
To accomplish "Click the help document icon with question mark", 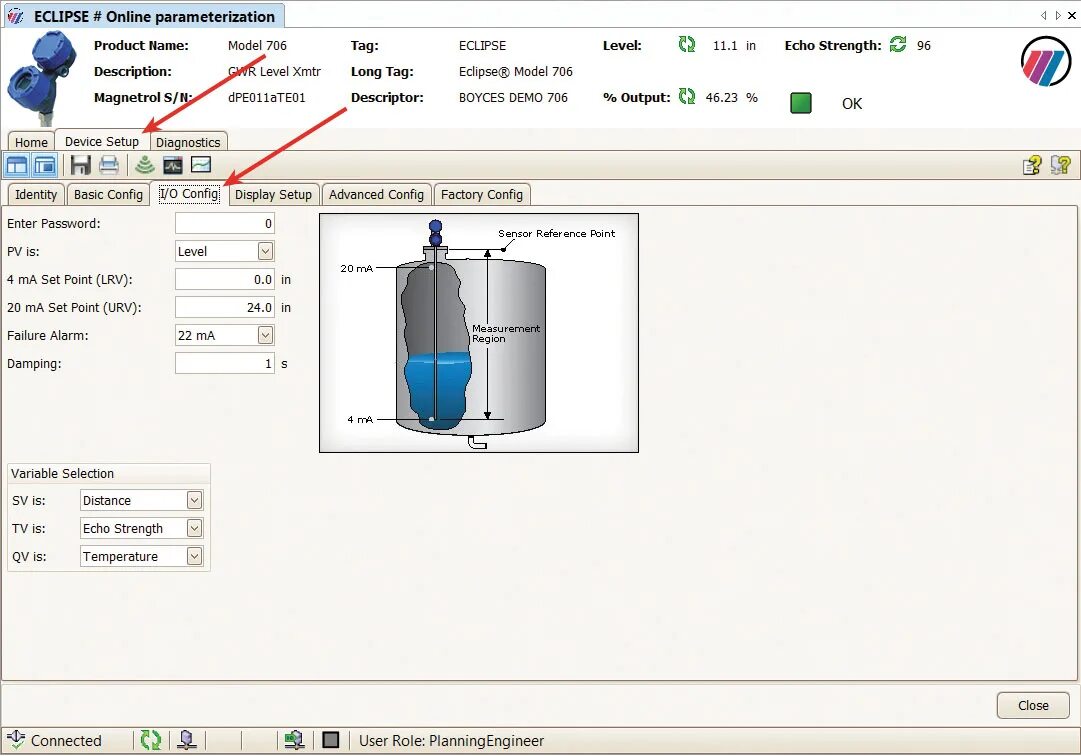I will 1033,165.
